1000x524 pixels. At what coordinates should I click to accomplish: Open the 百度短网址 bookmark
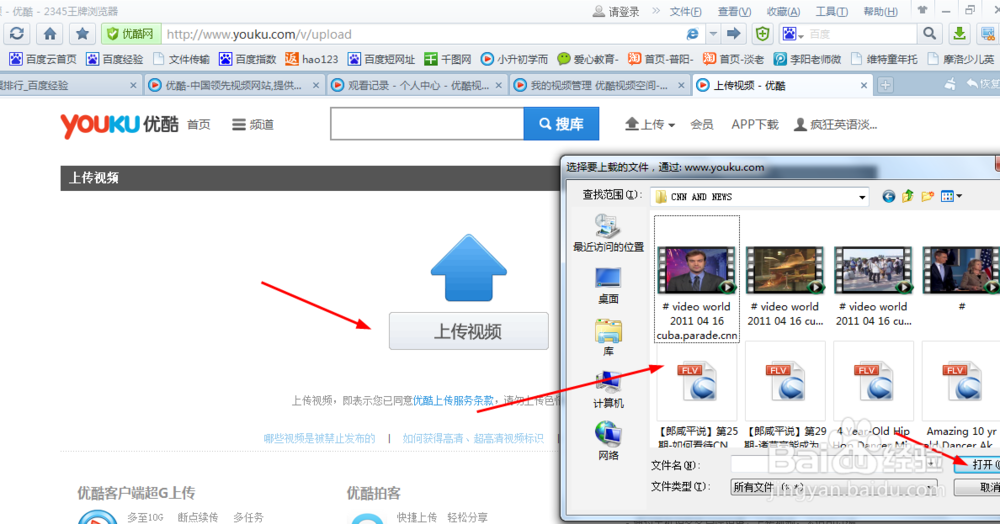tap(381, 59)
